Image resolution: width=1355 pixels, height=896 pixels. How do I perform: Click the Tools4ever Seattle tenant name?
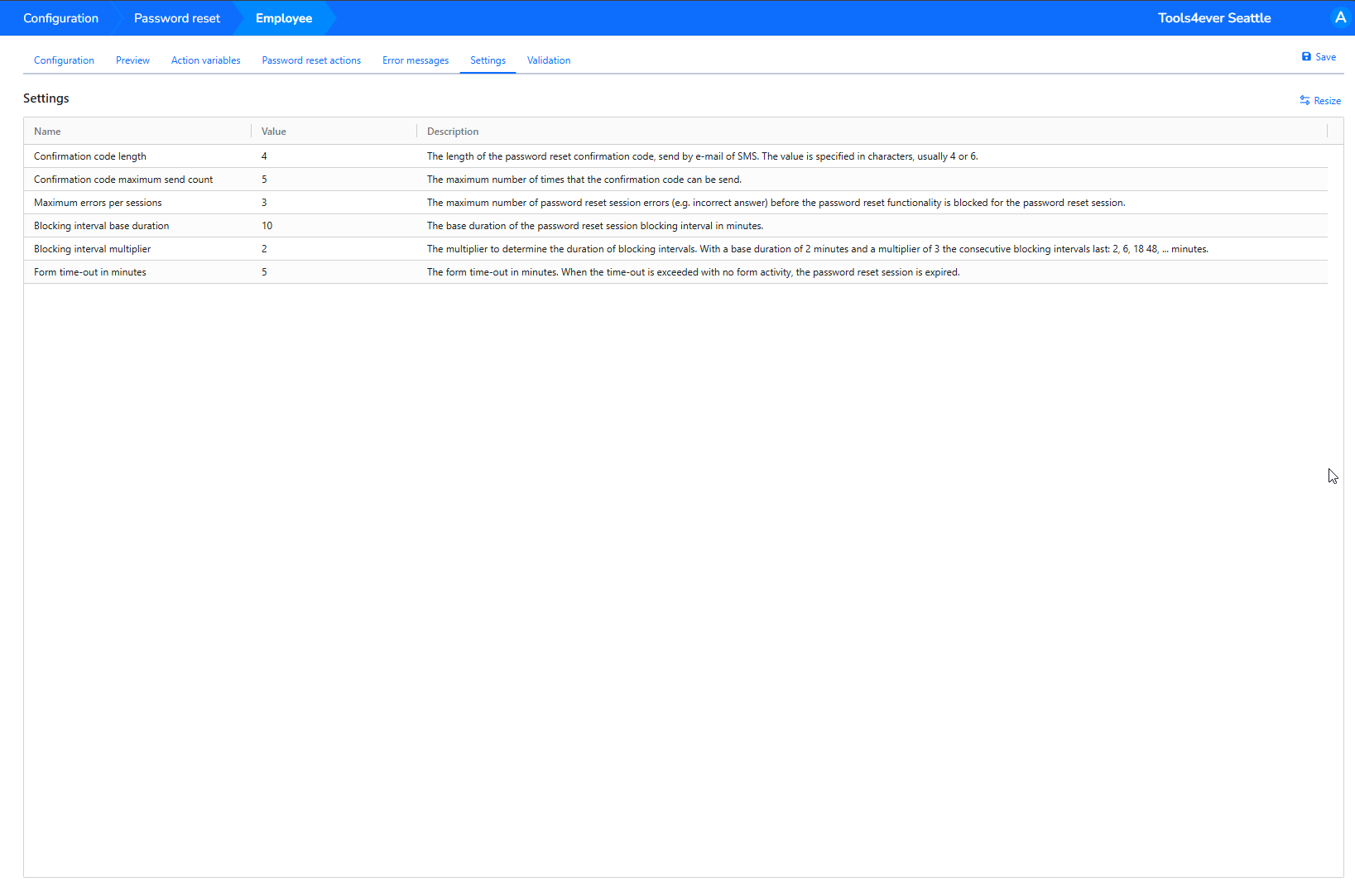point(1214,18)
